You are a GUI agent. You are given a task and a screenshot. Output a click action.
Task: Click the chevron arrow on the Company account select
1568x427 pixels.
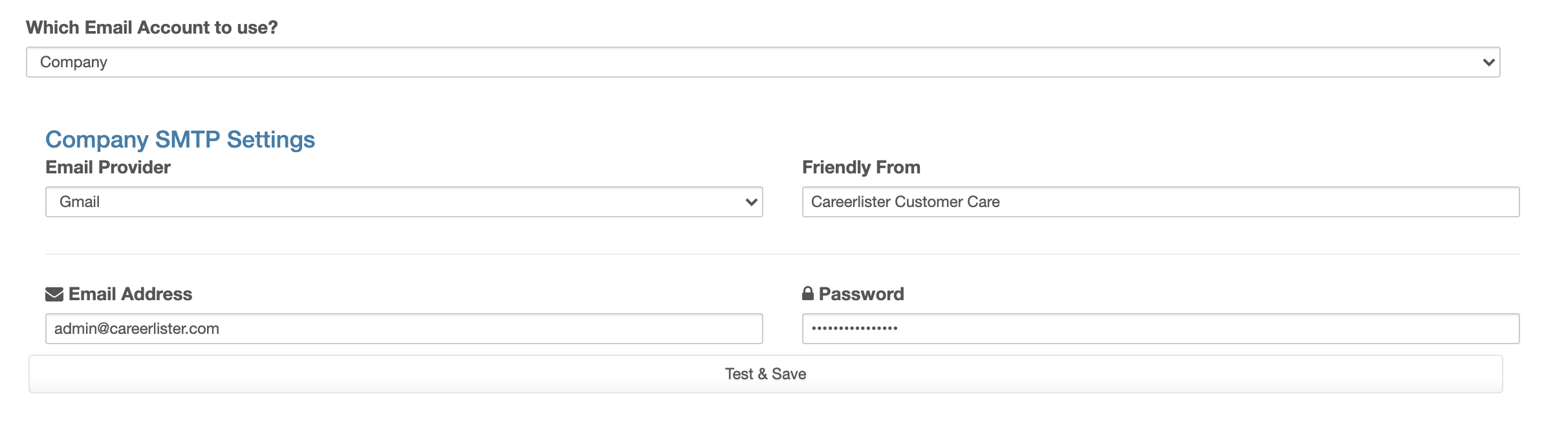coord(1488,63)
